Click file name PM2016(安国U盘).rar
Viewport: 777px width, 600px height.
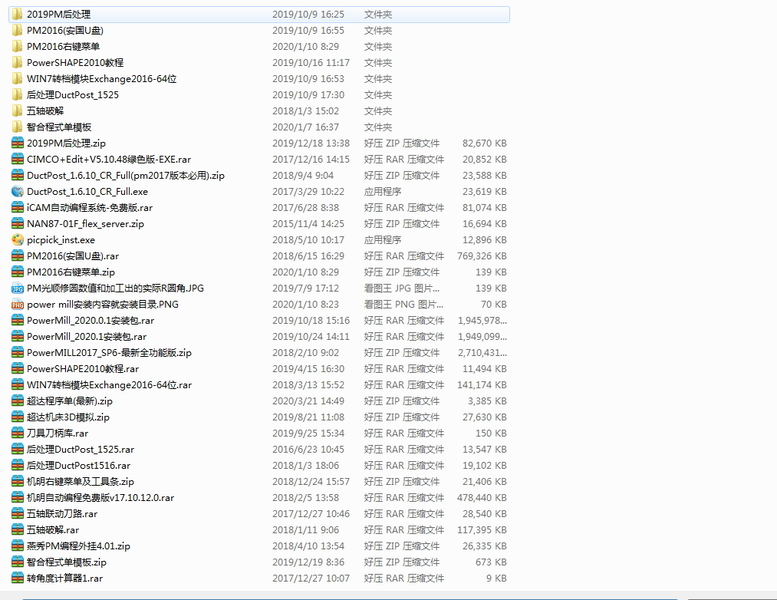click(73, 256)
